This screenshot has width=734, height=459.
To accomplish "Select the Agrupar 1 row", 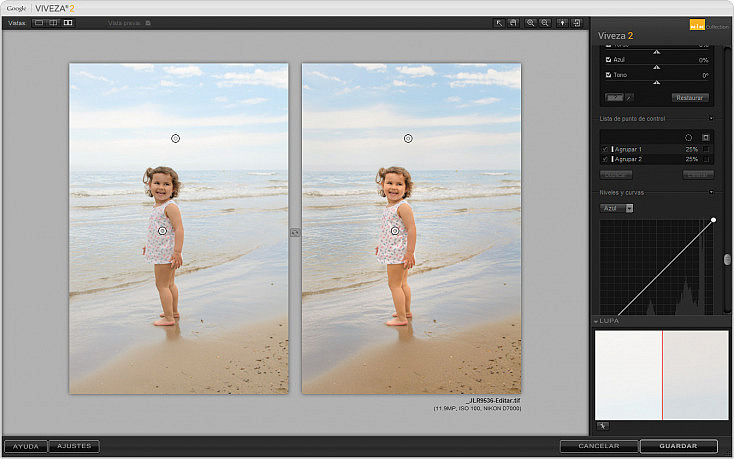I will [x=657, y=149].
